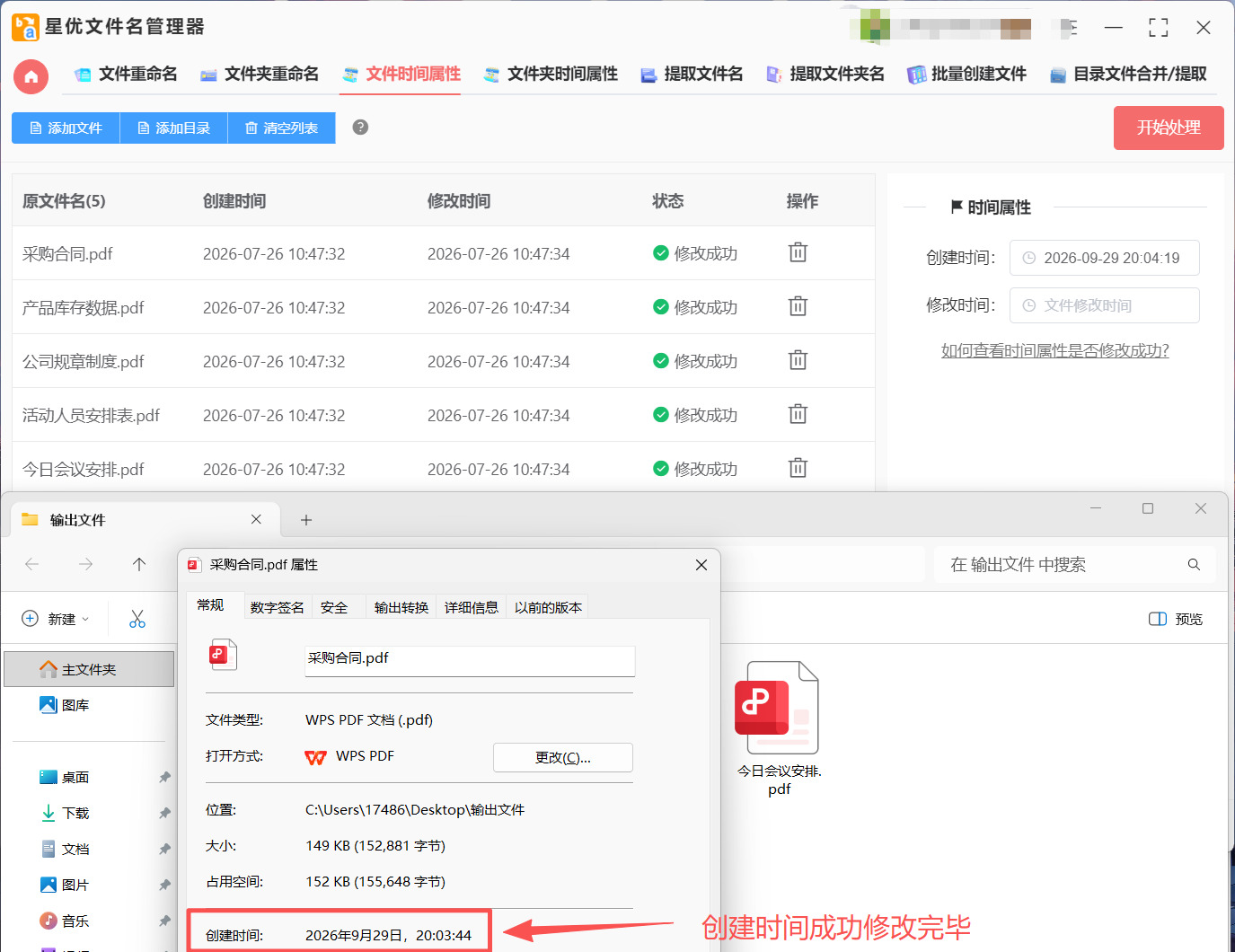Screen dimensions: 1235x952
Task: Switch to 数字签名 tab in properties dialog
Action: coord(277,607)
